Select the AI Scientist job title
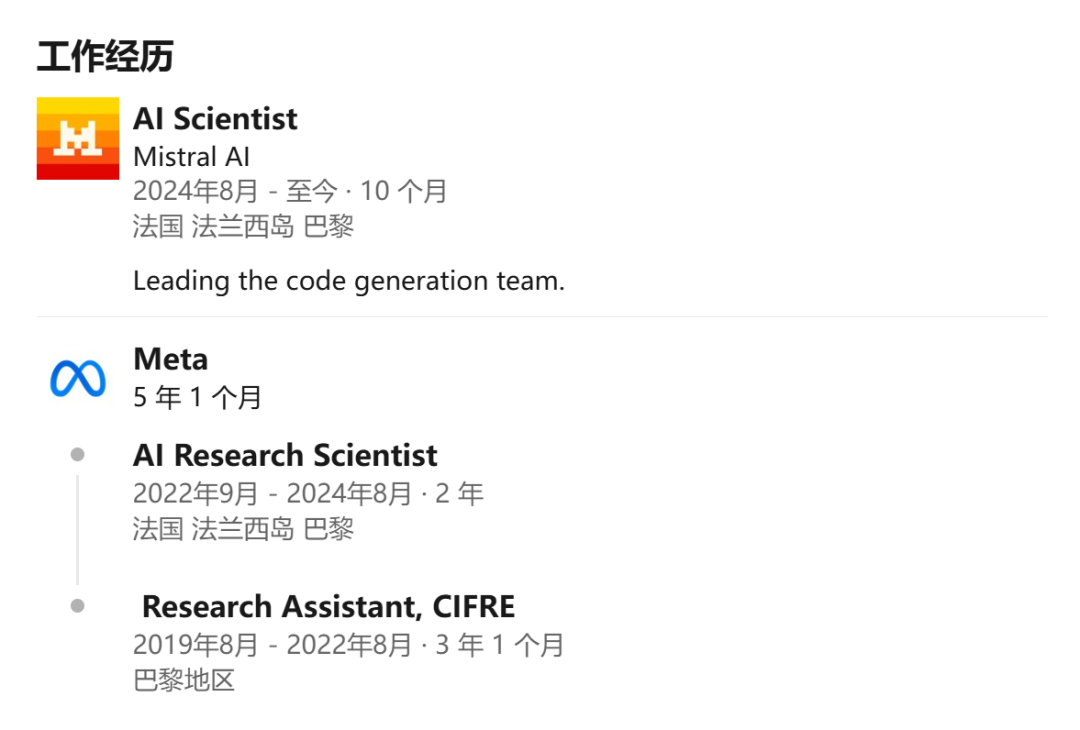The image size is (1080, 730). pos(215,118)
